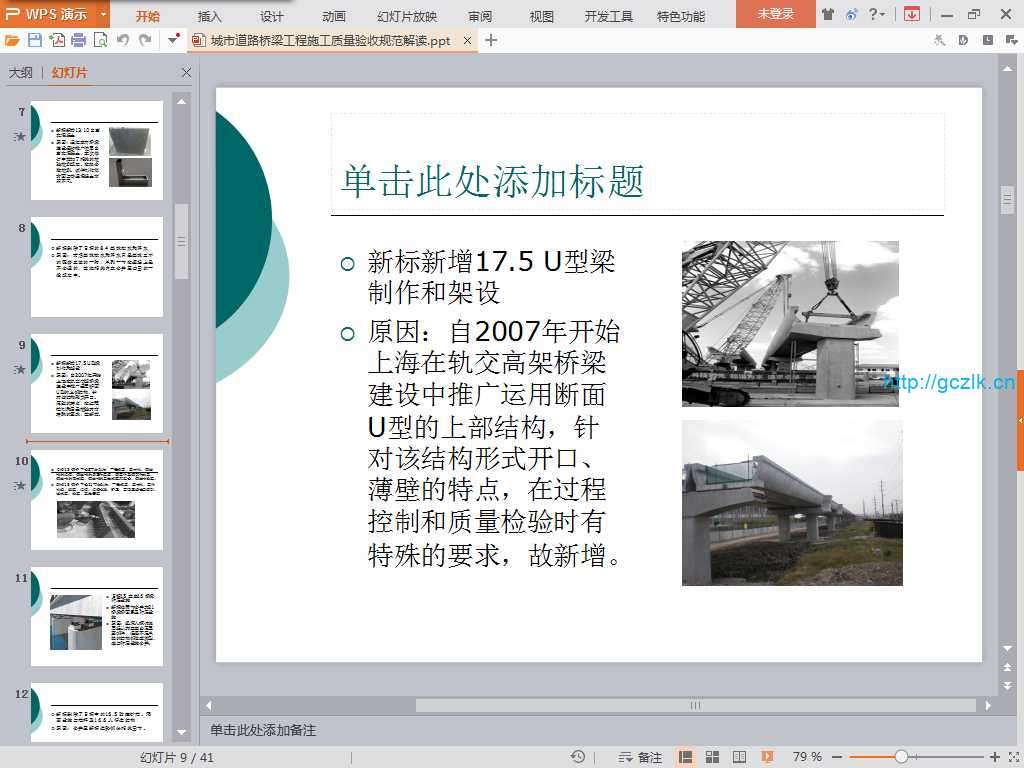Viewport: 1024px width, 768px height.
Task: Click the Print icon in quick toolbar
Action: pos(78,40)
